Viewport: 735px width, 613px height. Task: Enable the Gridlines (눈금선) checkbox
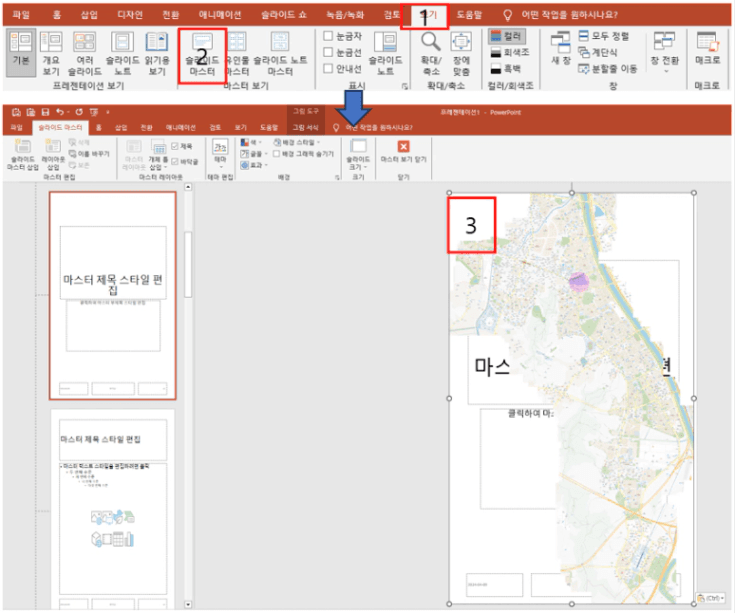click(328, 52)
